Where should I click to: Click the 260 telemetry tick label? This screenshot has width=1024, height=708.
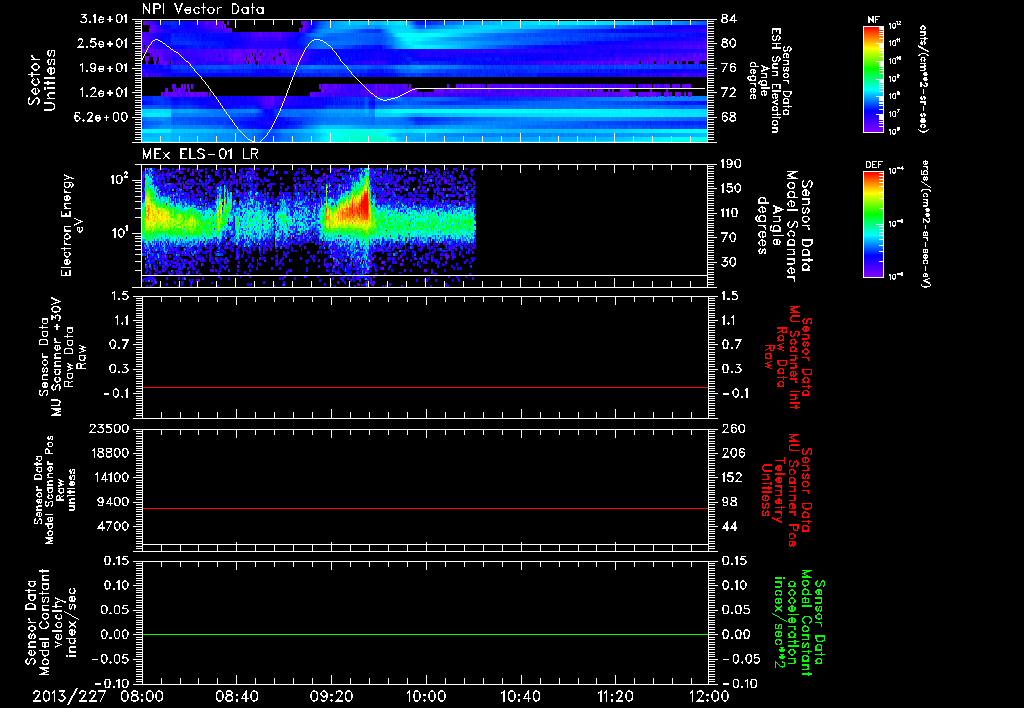[x=731, y=428]
